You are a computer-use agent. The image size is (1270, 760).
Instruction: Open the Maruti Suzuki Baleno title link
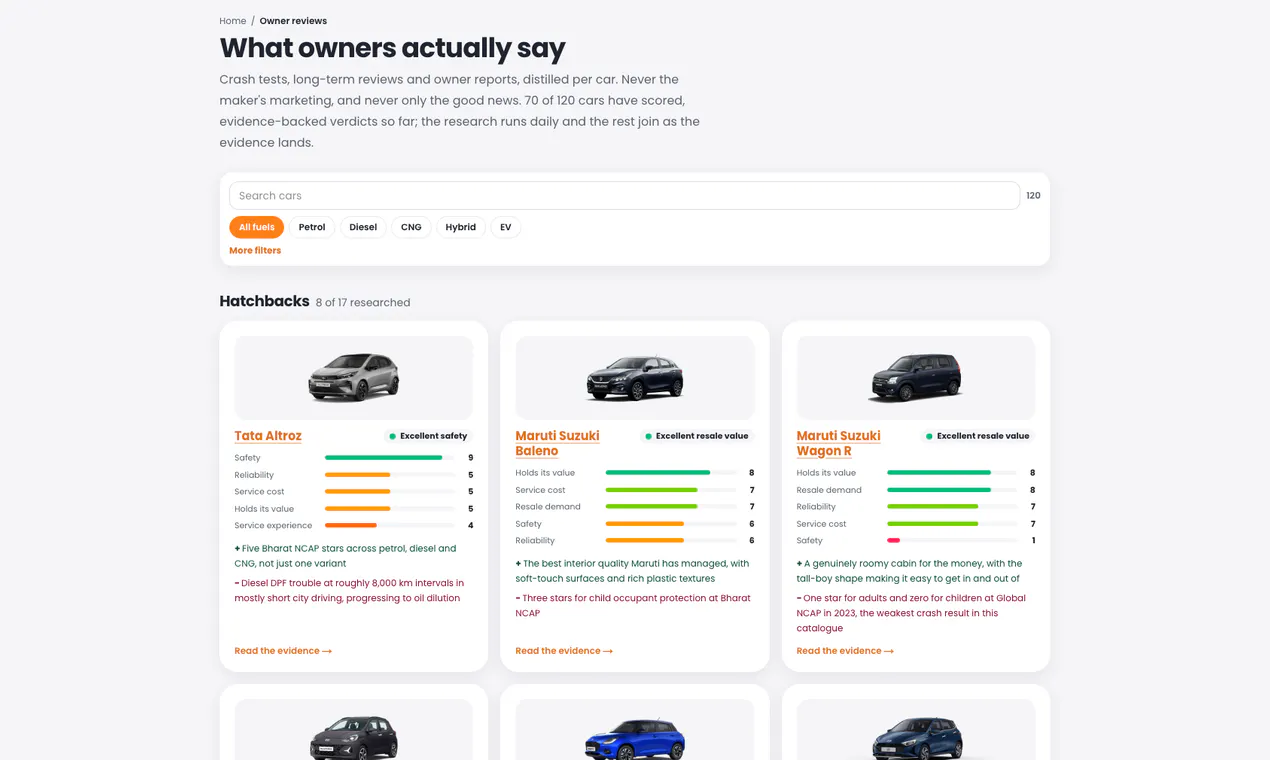(557, 443)
